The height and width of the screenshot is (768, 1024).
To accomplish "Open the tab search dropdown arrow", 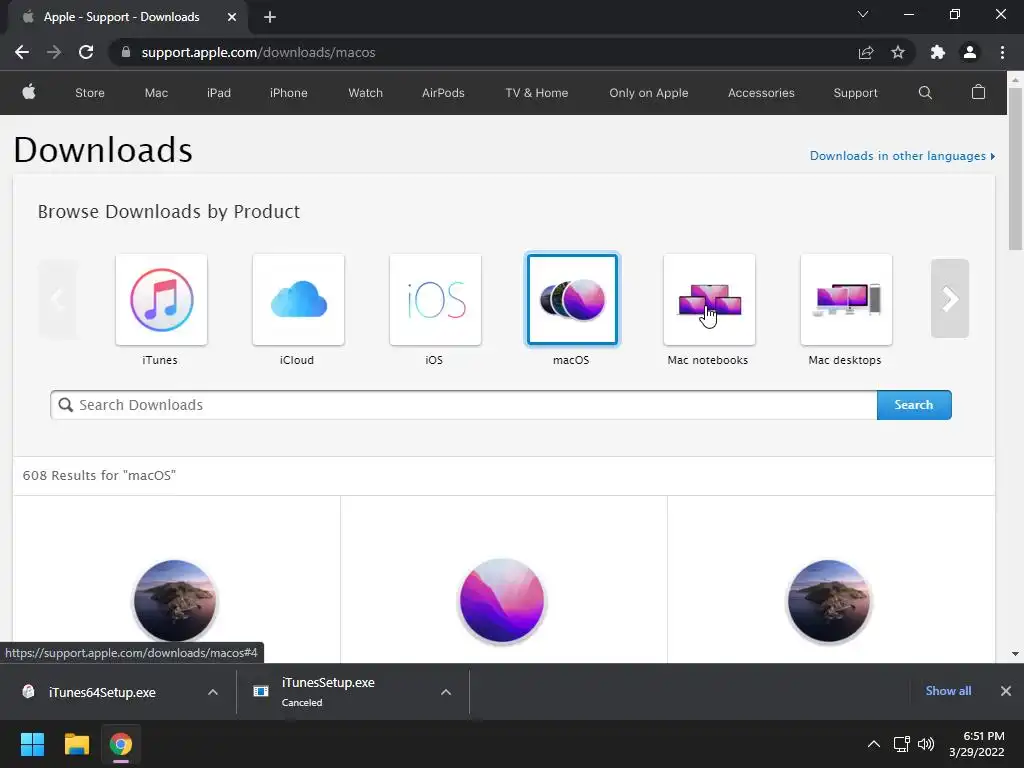I will tap(863, 14).
